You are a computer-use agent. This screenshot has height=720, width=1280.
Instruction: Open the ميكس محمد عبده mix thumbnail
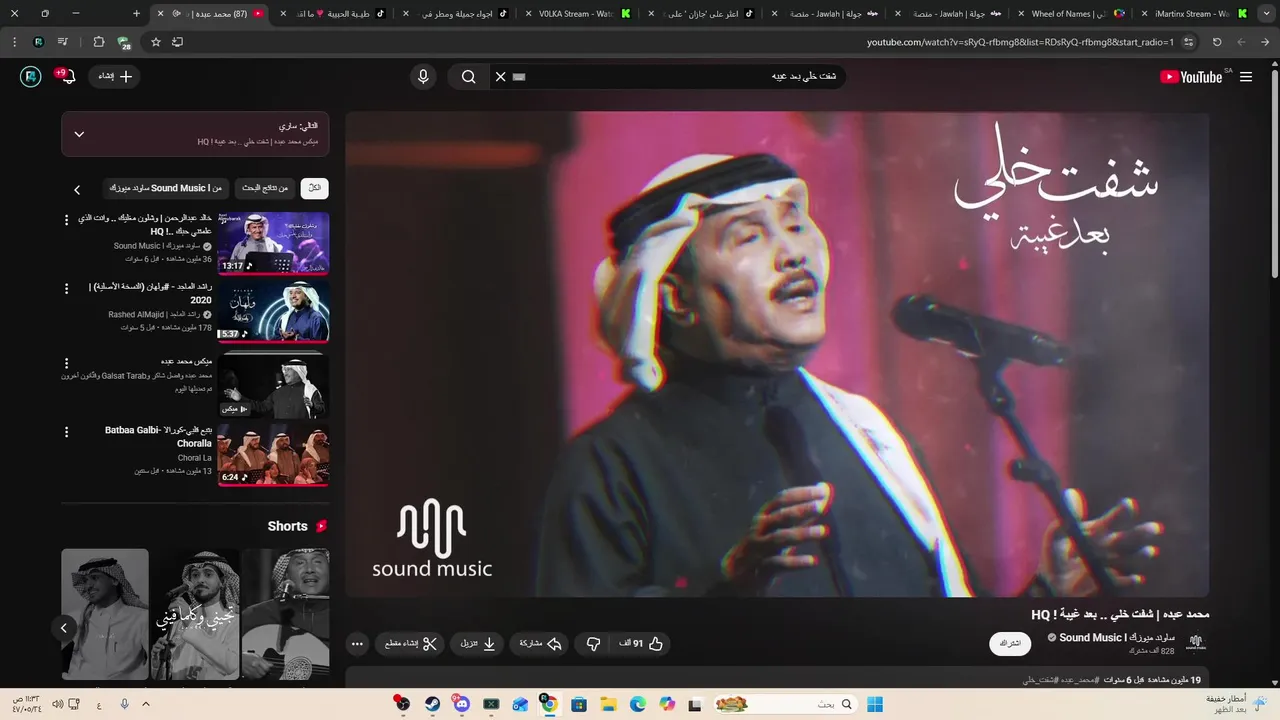273,385
